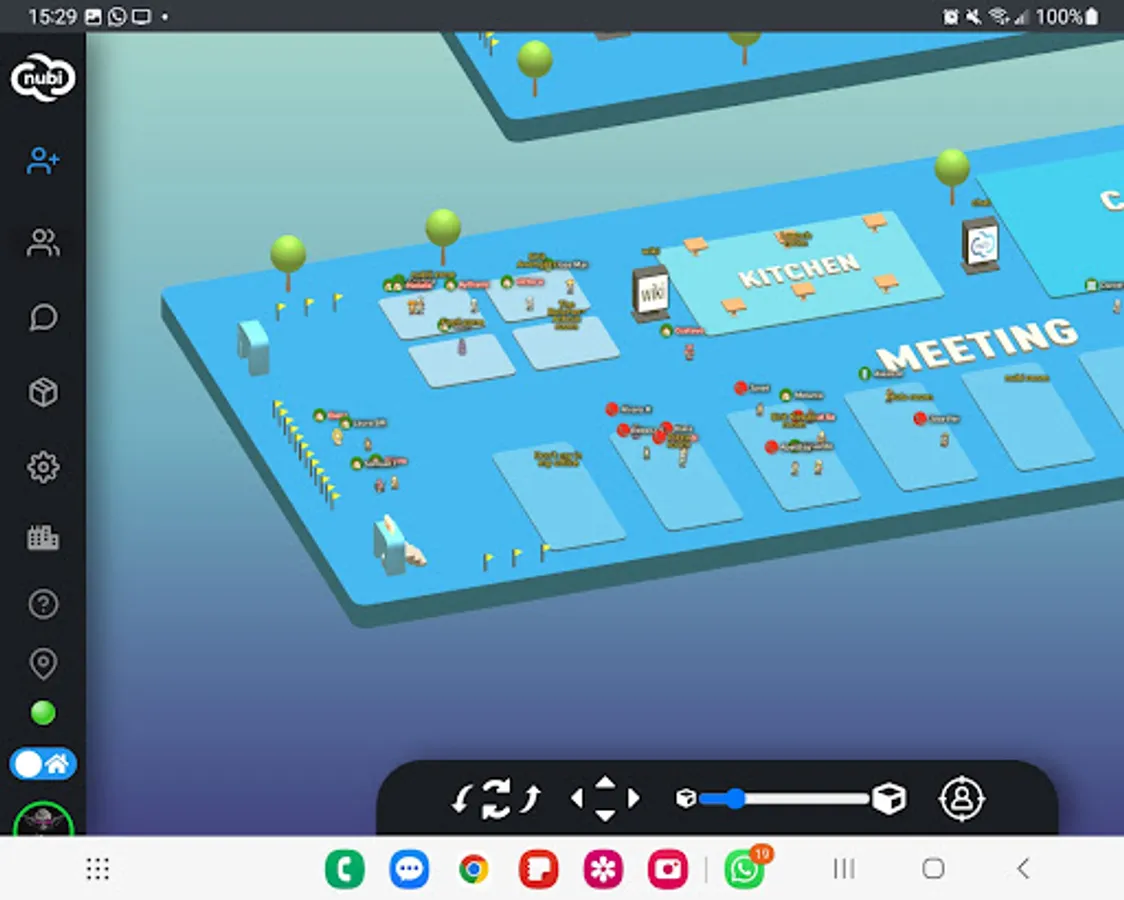The height and width of the screenshot is (900, 1124).
Task: Open the Messages app in taskbar
Action: click(409, 869)
